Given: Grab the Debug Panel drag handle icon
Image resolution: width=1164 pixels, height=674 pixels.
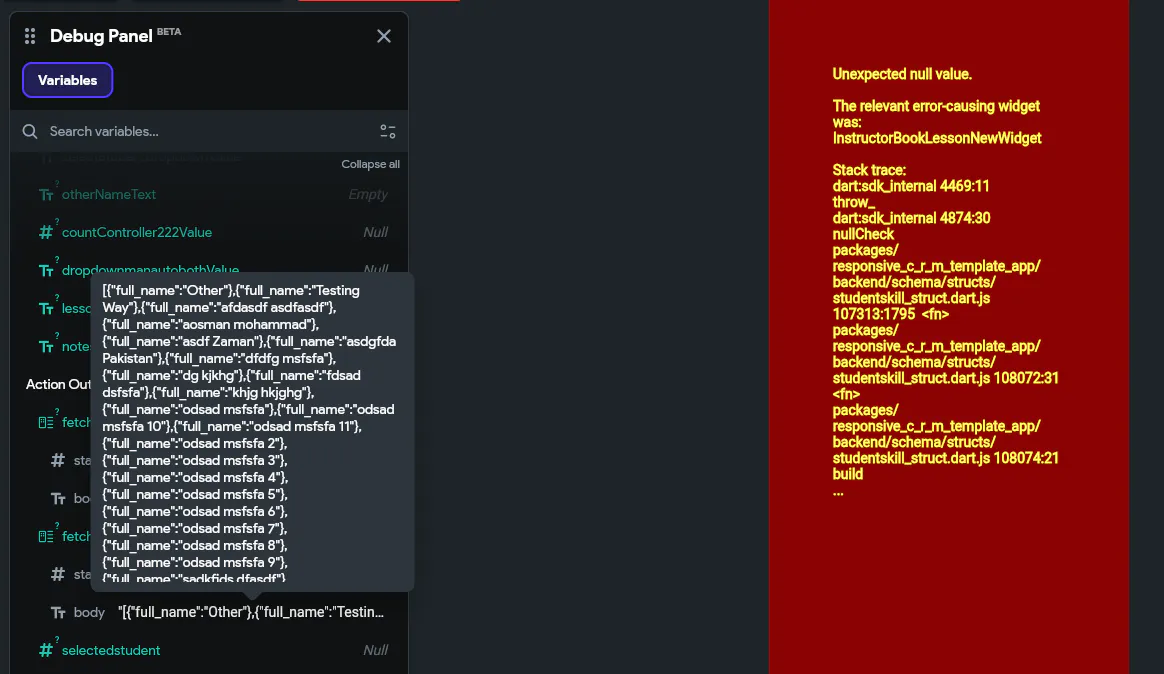Looking at the screenshot, I should point(30,36).
